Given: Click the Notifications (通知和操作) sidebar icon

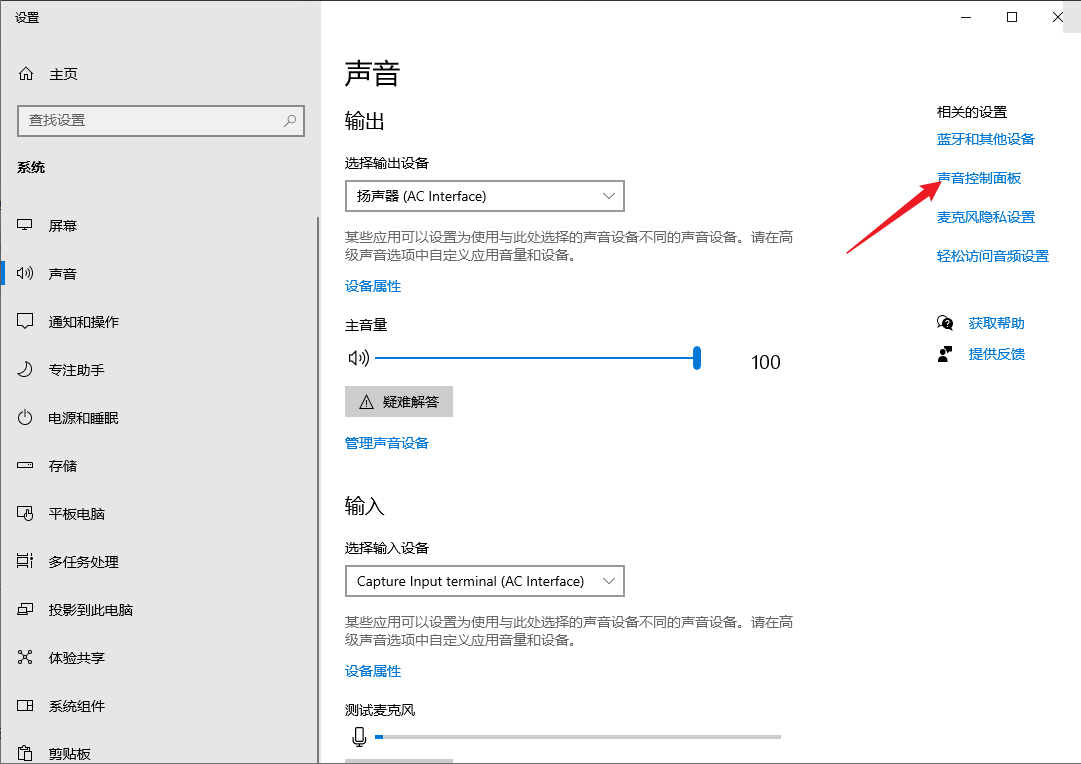Looking at the screenshot, I should (26, 322).
